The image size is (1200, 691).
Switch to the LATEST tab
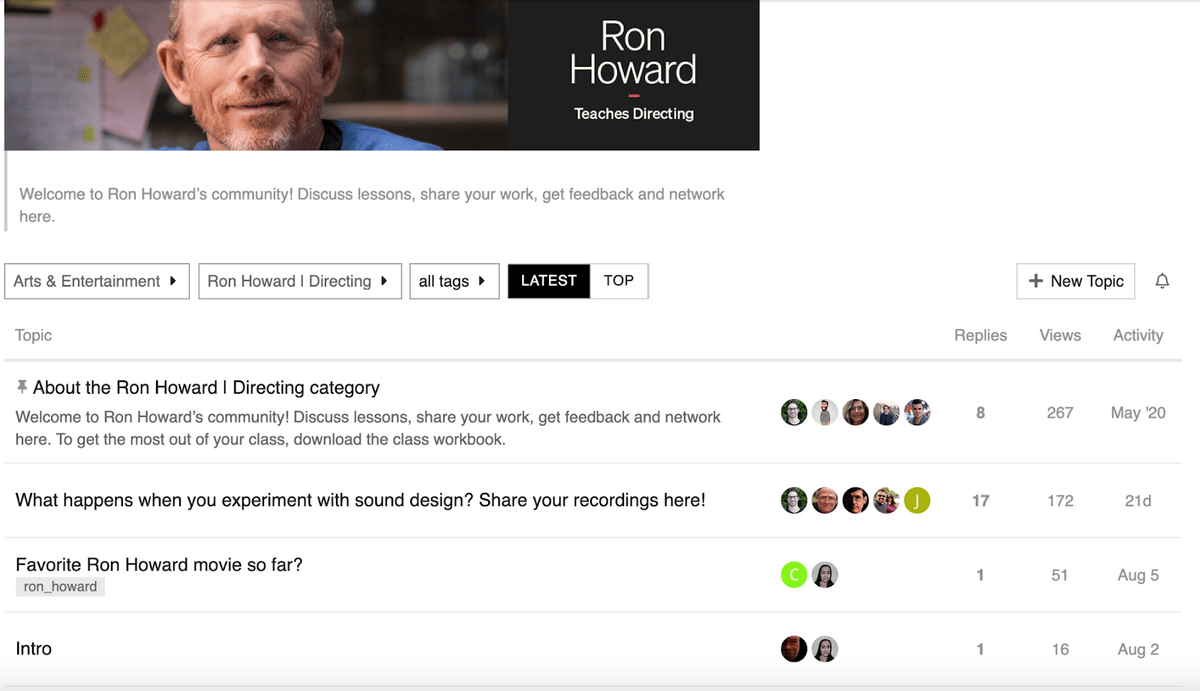click(x=549, y=281)
